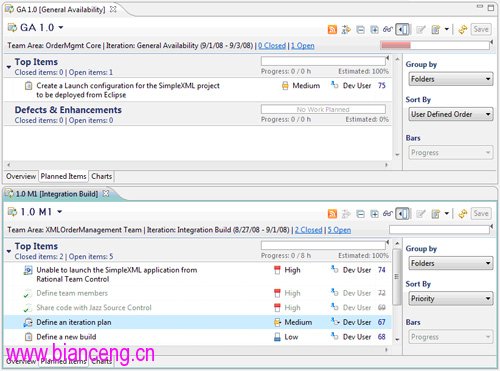Click defect icon beside Unable to launch SimpleXML
500x371 pixels.
tap(28, 270)
